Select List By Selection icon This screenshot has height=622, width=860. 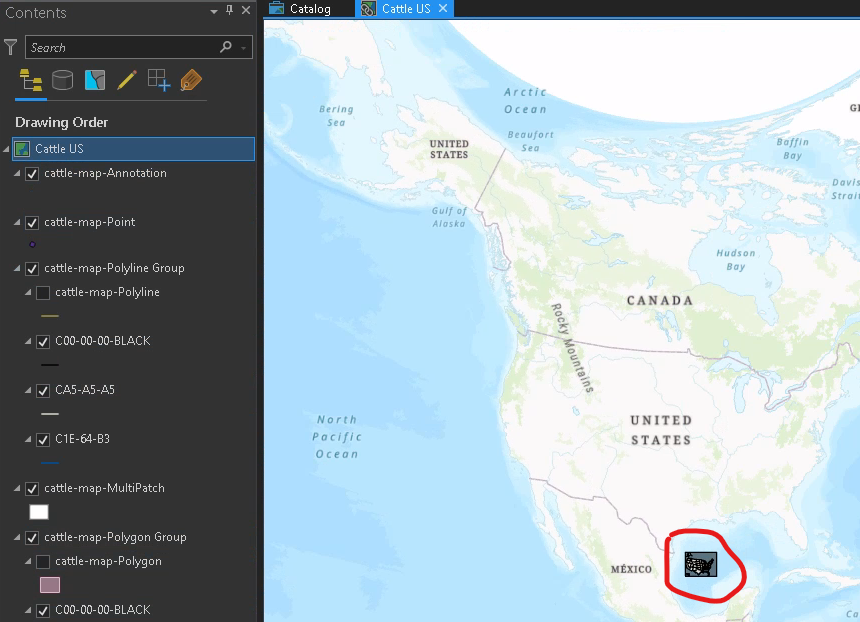click(x=95, y=81)
